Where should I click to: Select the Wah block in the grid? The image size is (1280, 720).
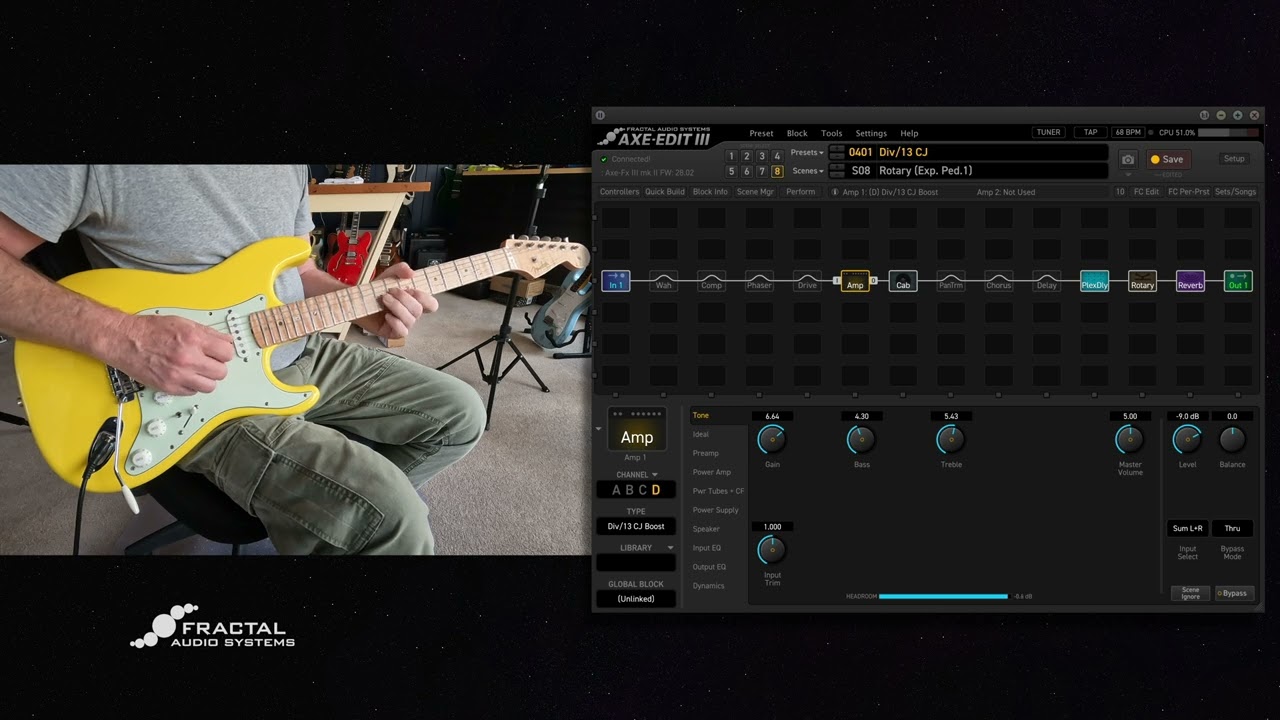[663, 281]
